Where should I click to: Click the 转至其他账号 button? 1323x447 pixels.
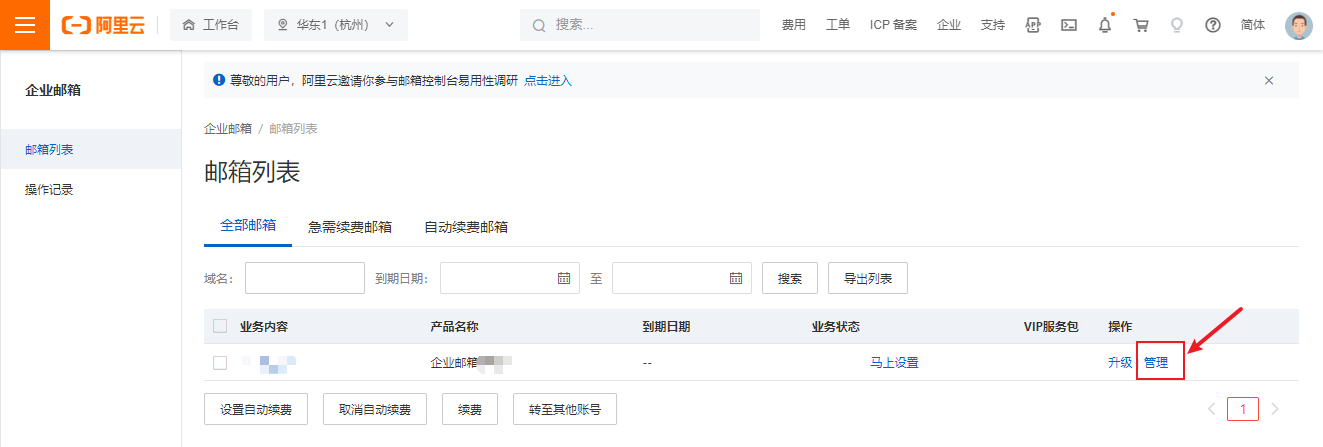565,409
